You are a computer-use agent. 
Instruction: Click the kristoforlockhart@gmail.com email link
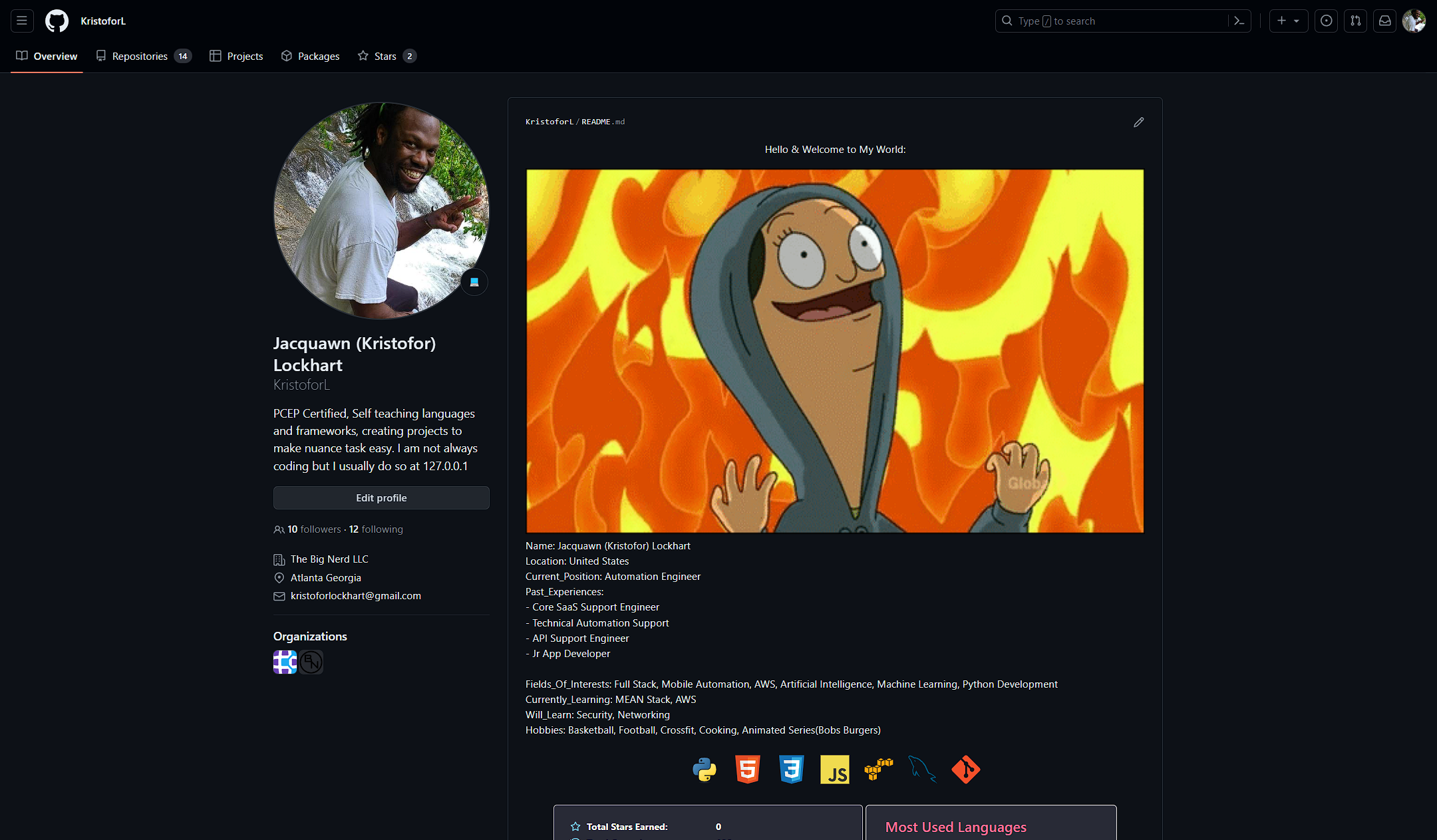tap(356, 596)
